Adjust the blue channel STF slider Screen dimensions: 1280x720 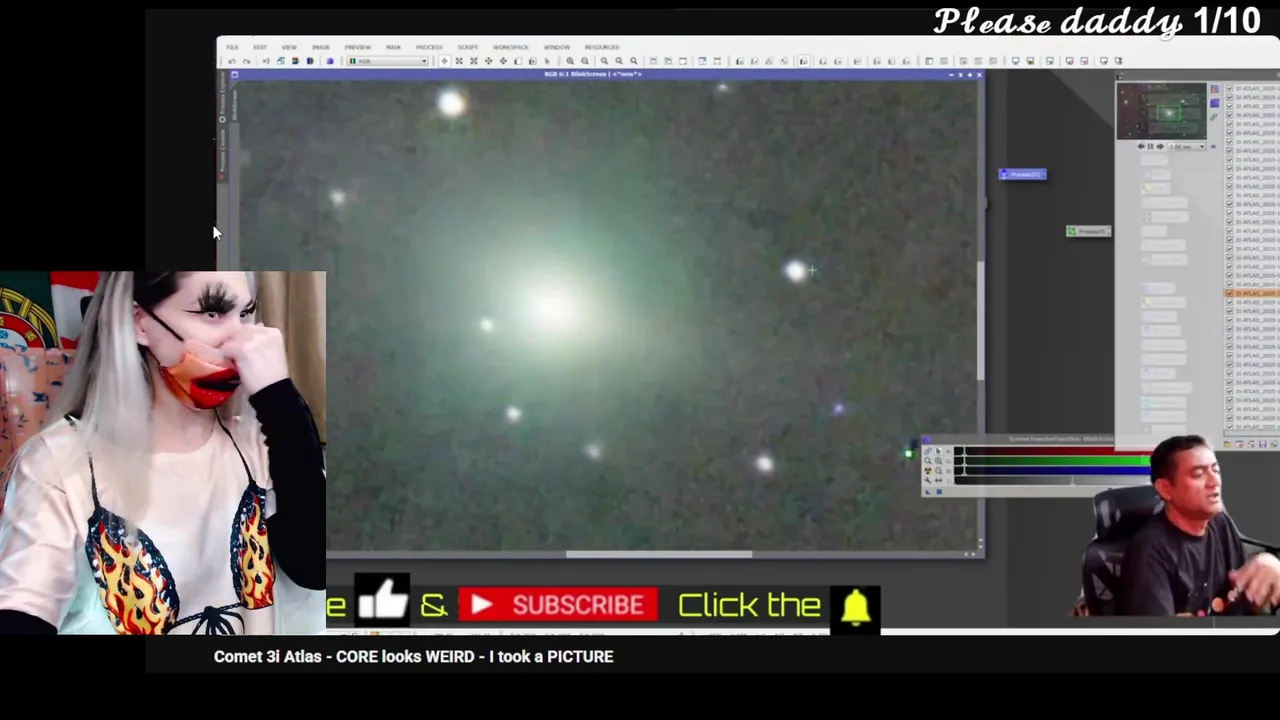pyautogui.click(x=1052, y=471)
